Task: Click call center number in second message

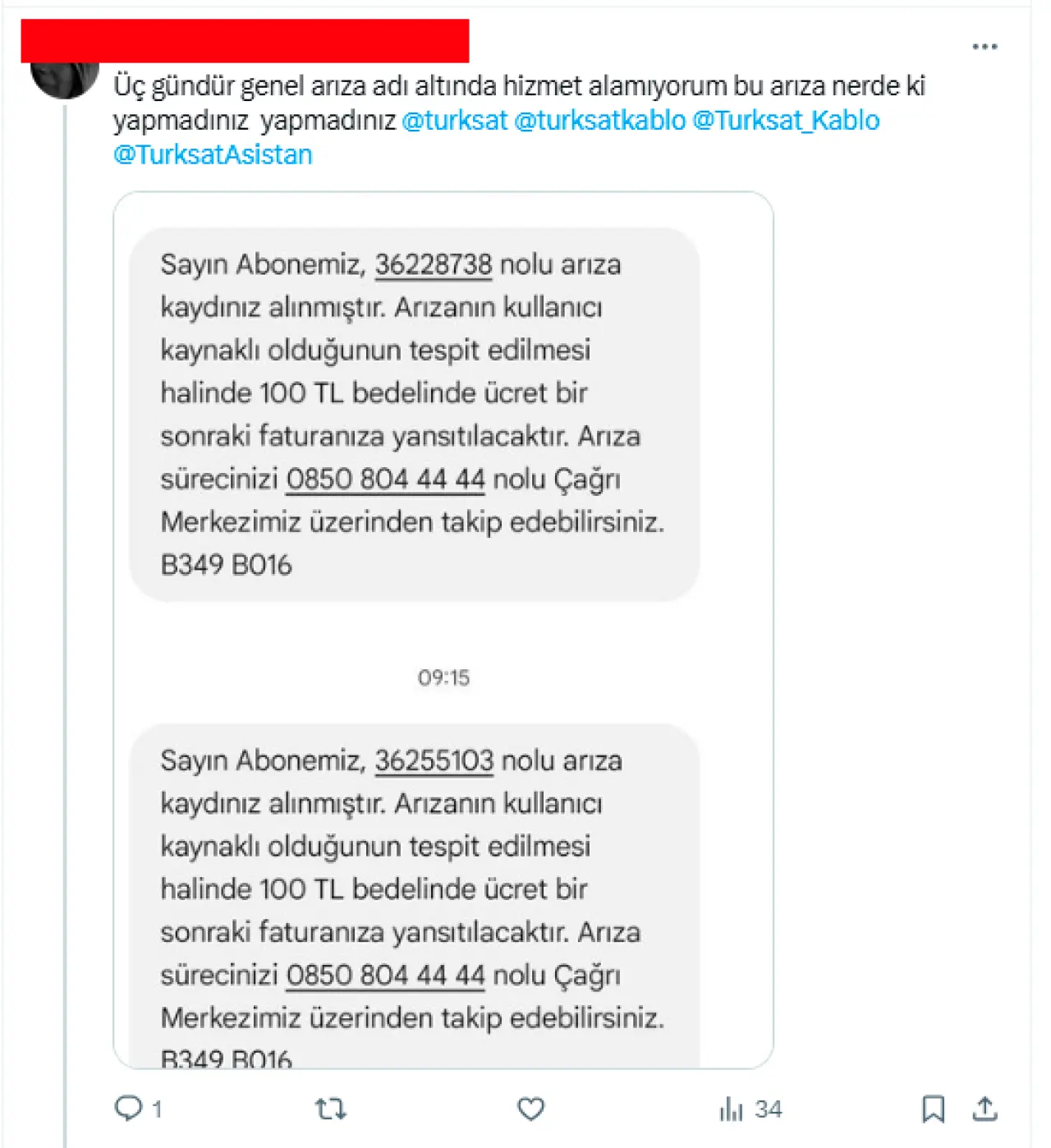Action: click(x=386, y=975)
